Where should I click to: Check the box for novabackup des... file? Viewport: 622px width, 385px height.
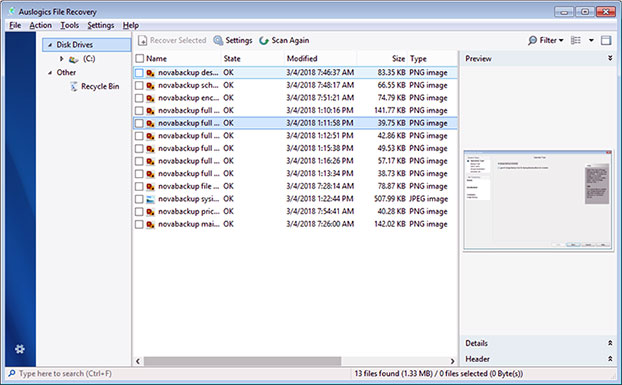pos(139,73)
